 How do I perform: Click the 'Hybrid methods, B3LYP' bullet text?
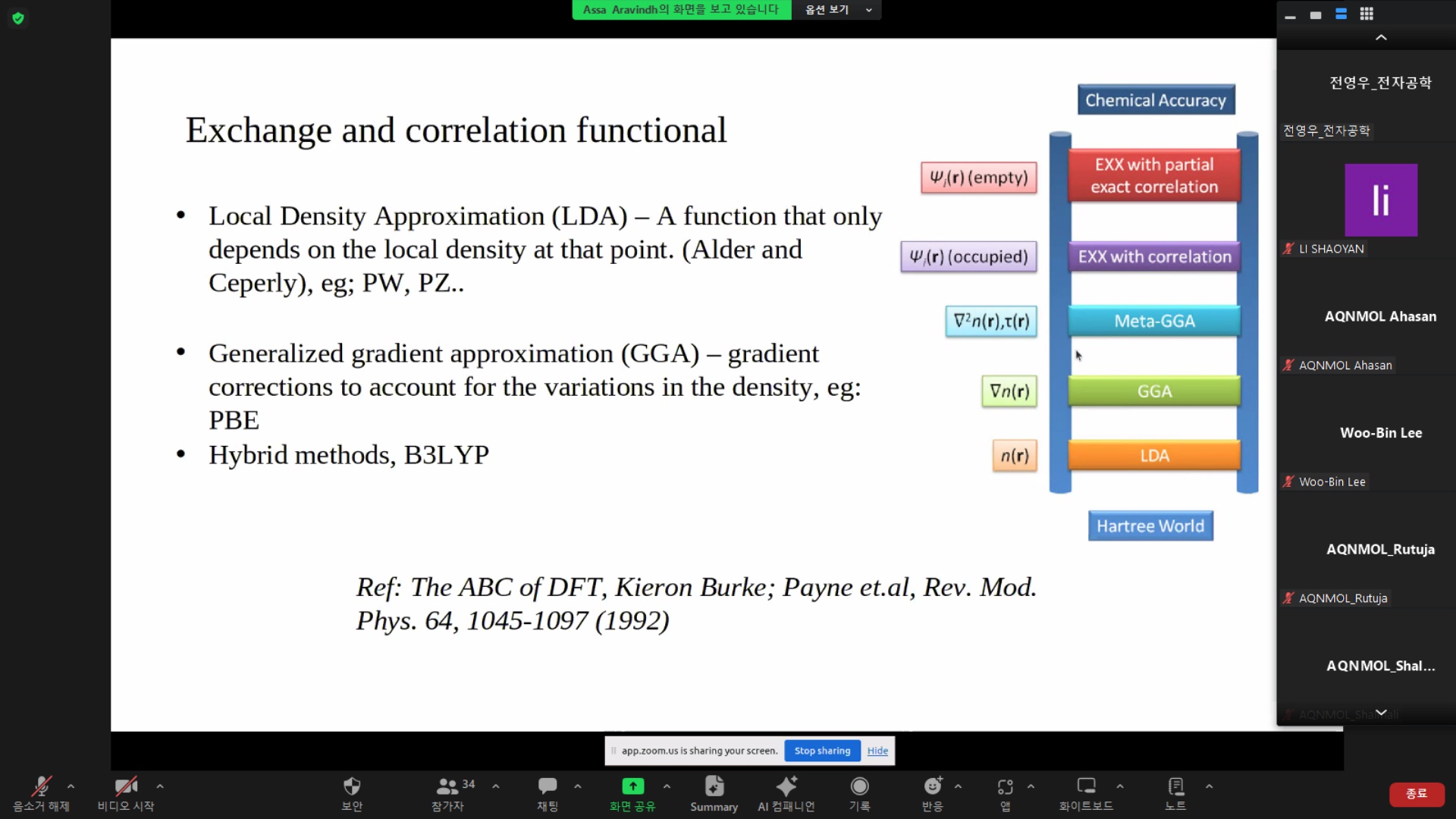(x=349, y=455)
